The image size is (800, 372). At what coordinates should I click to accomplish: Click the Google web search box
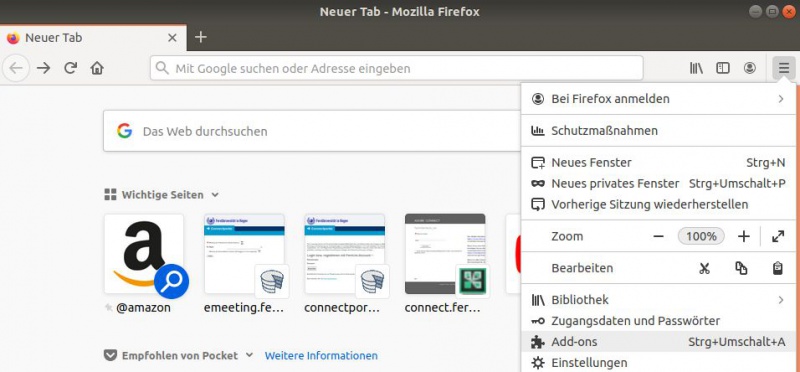312,131
